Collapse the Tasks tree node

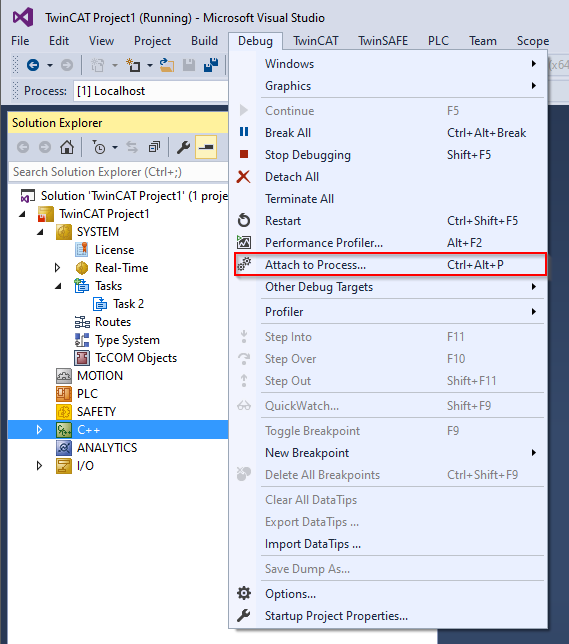tap(58, 286)
